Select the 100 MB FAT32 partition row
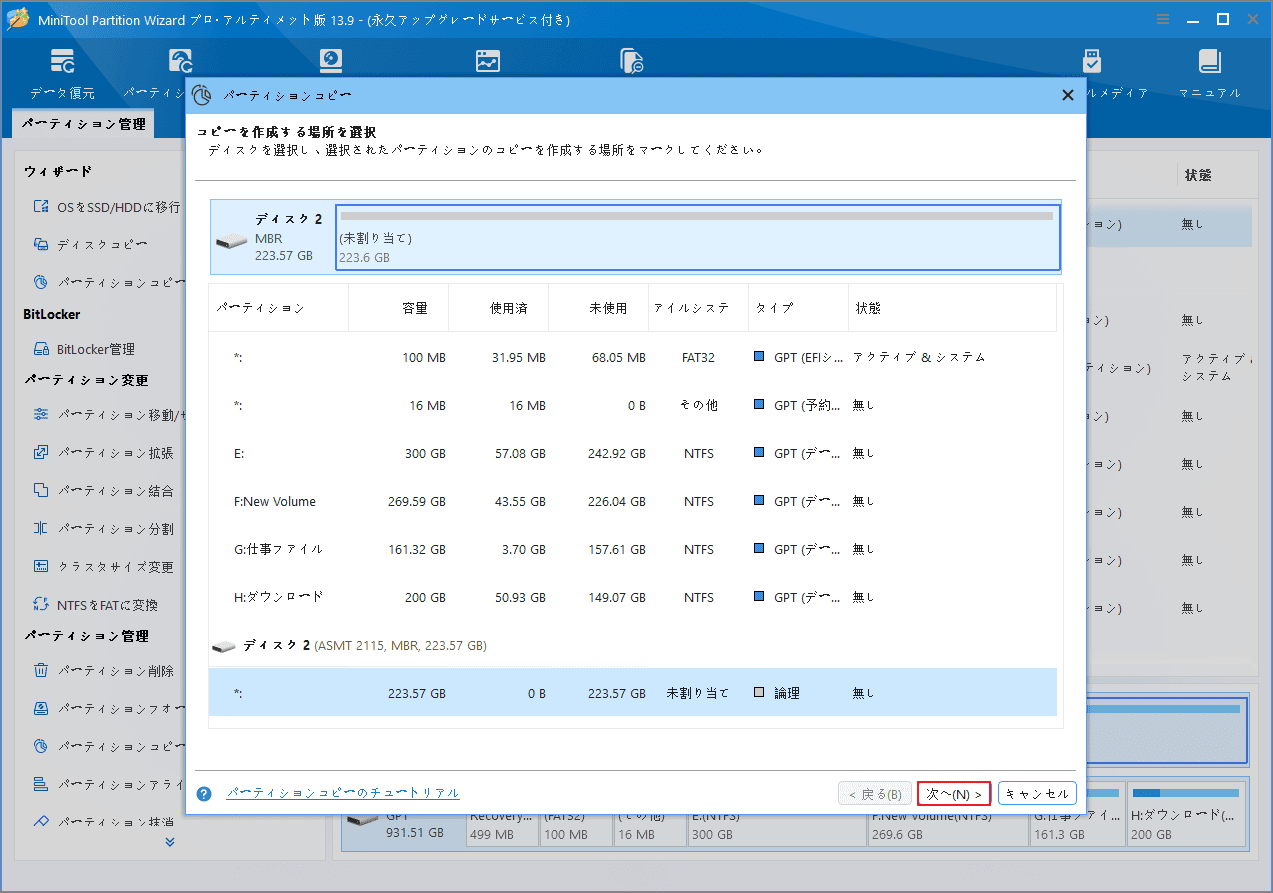1273x893 pixels. tap(633, 357)
